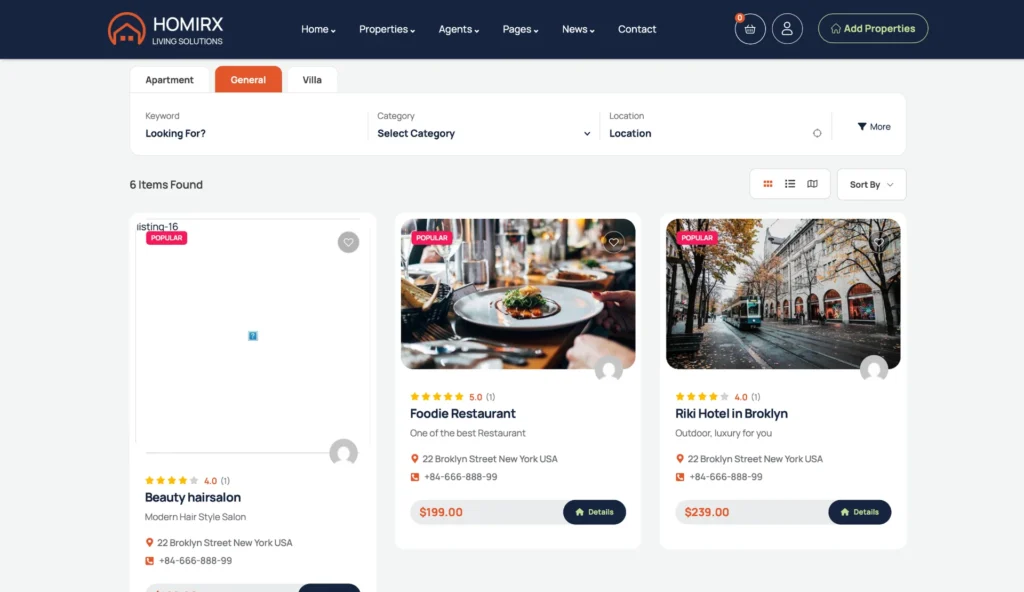1024x592 pixels.
Task: Expand the Select Category dropdown
Action: tap(484, 133)
